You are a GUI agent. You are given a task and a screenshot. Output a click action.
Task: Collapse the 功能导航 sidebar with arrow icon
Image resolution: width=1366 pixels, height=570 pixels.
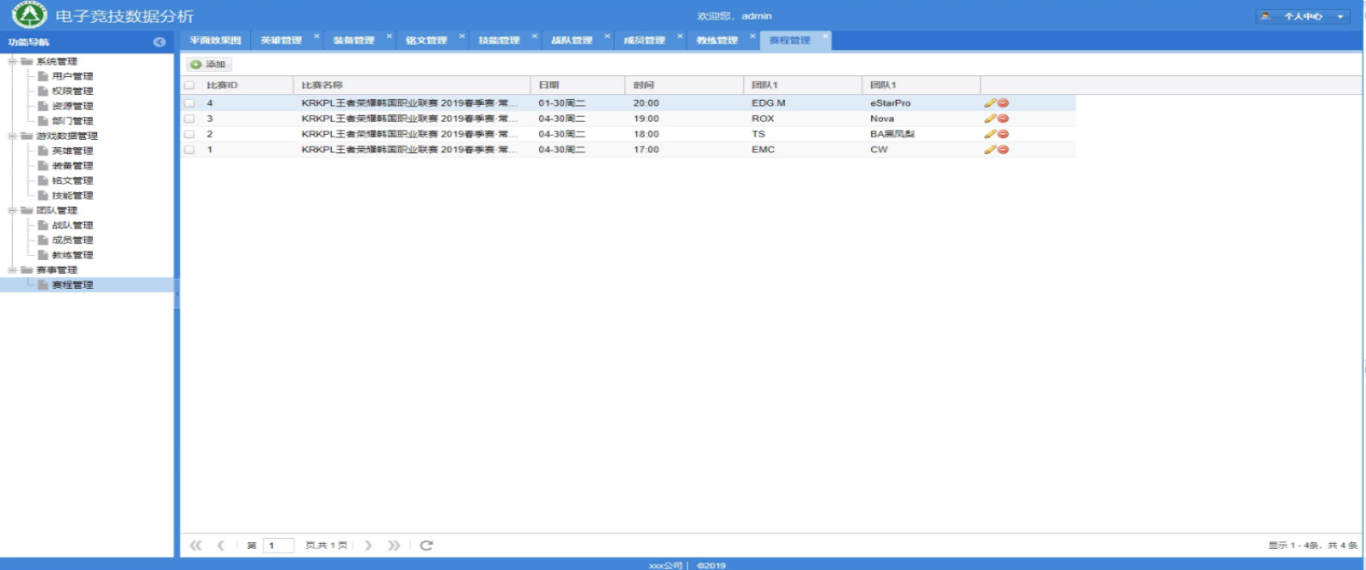point(159,42)
